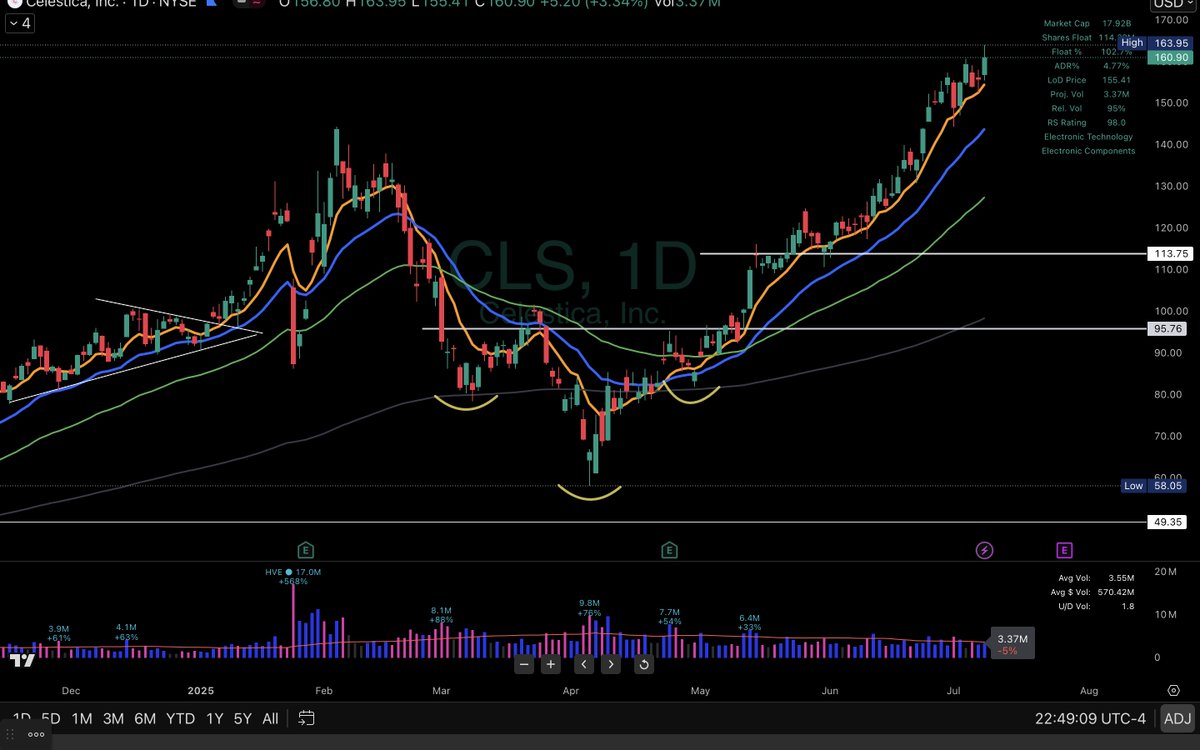Click the 113.75 horizontal line price label

tap(1171, 254)
